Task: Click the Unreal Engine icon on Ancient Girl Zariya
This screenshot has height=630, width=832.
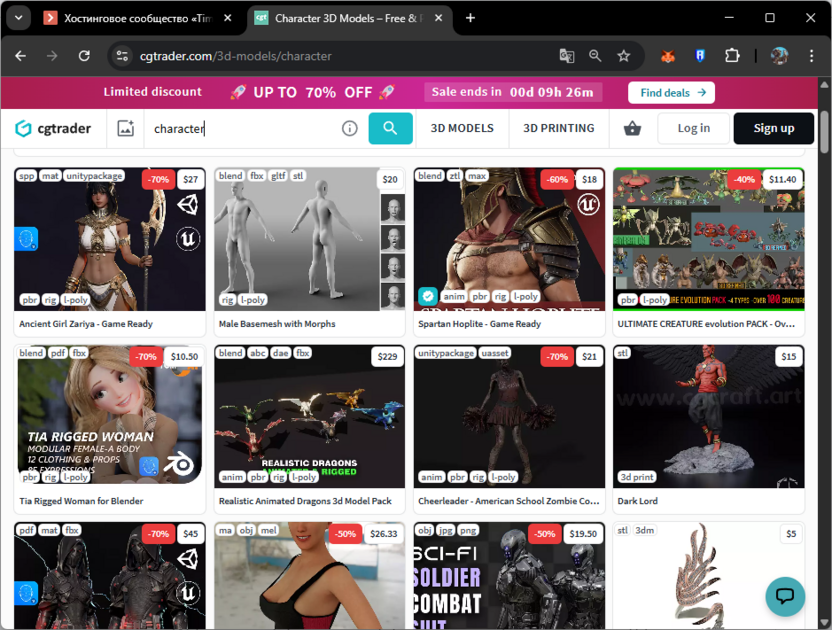Action: (x=188, y=239)
